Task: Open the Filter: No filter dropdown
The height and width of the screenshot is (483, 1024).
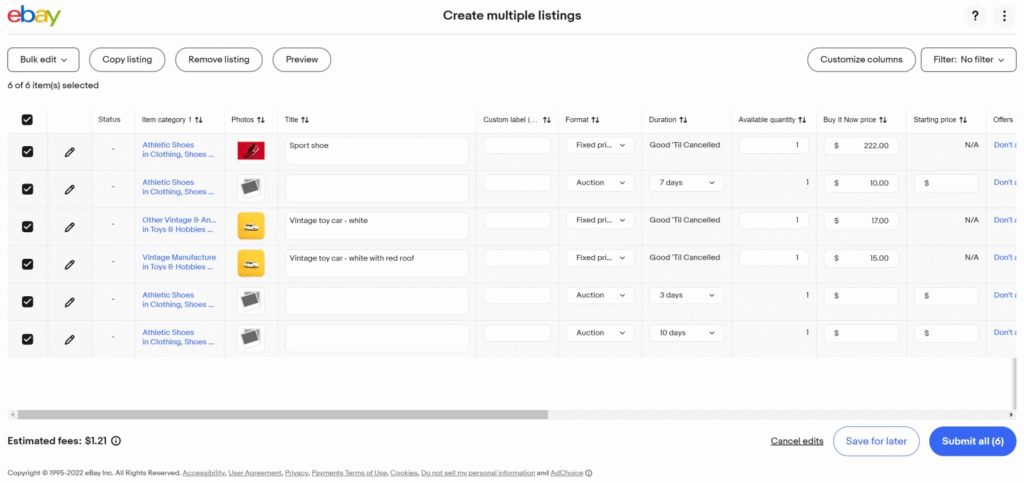Action: [x=968, y=59]
